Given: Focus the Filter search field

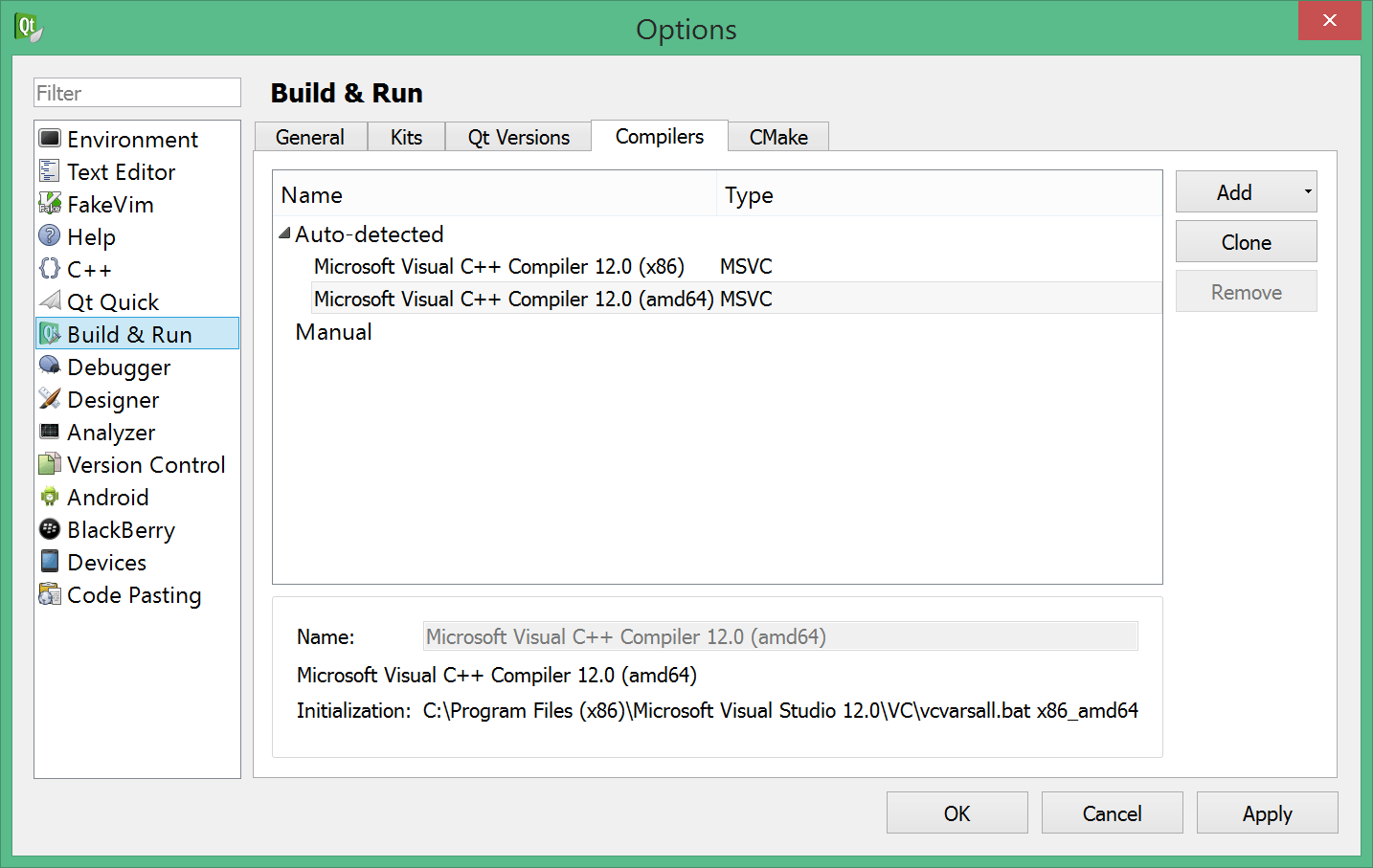Looking at the screenshot, I should point(137,93).
